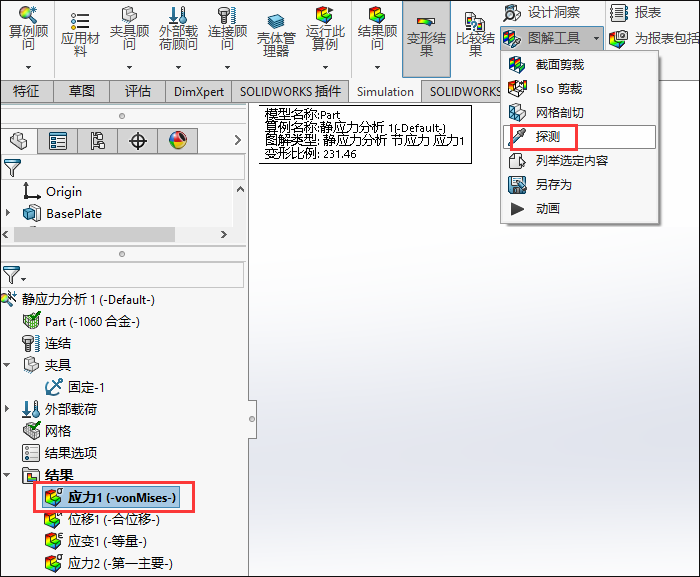Select 位移1 (-合位移-) plot

tap(113, 519)
